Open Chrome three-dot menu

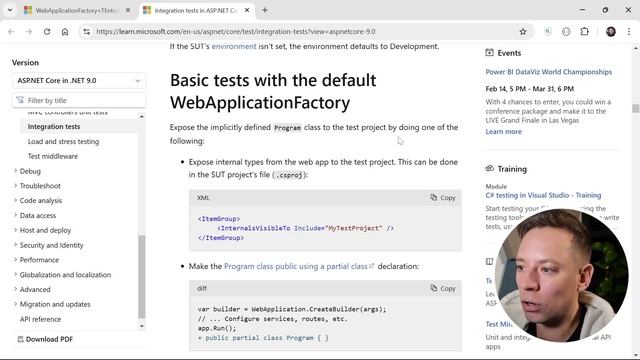tap(629, 31)
